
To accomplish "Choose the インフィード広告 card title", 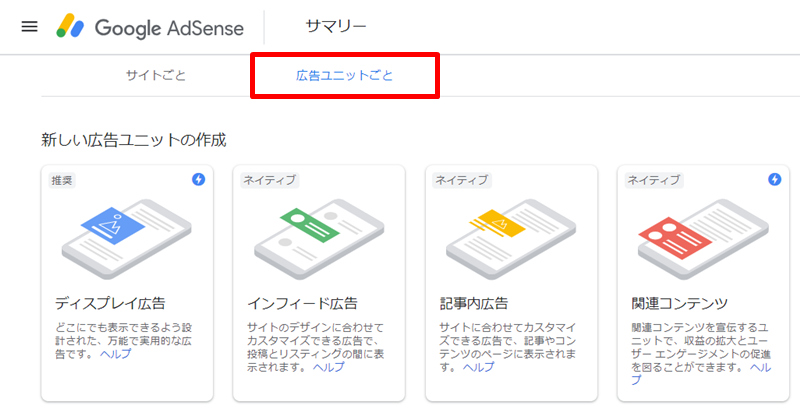I will tap(302, 303).
